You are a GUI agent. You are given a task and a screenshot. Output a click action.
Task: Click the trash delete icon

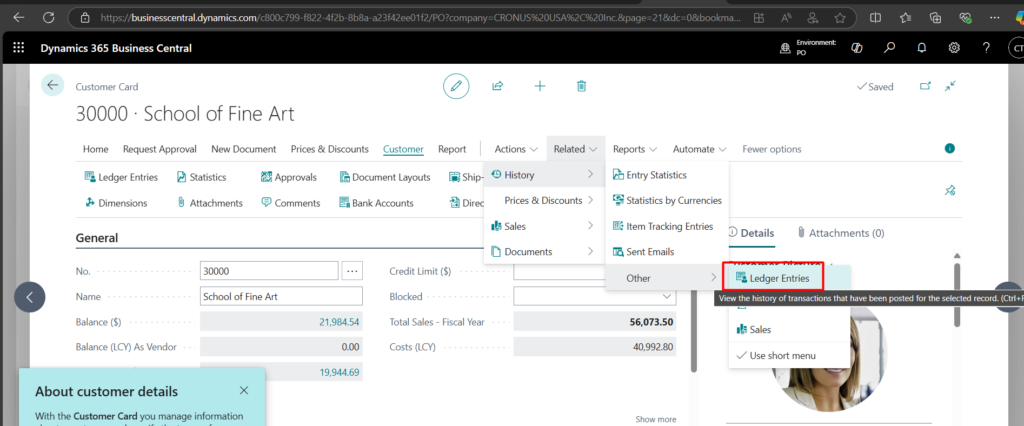[x=581, y=87]
